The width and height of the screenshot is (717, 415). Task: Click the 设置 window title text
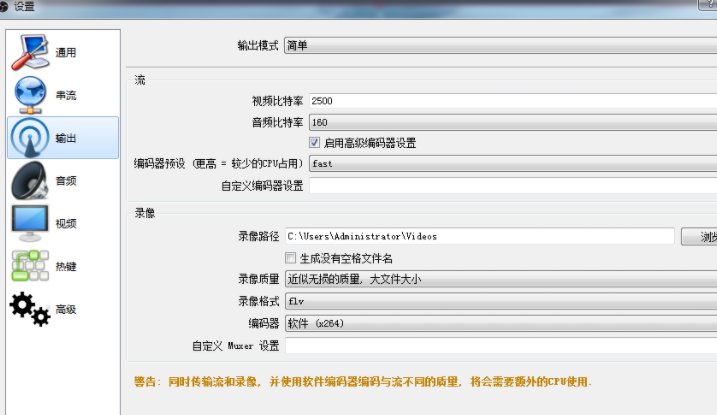pyautogui.click(x=24, y=6)
